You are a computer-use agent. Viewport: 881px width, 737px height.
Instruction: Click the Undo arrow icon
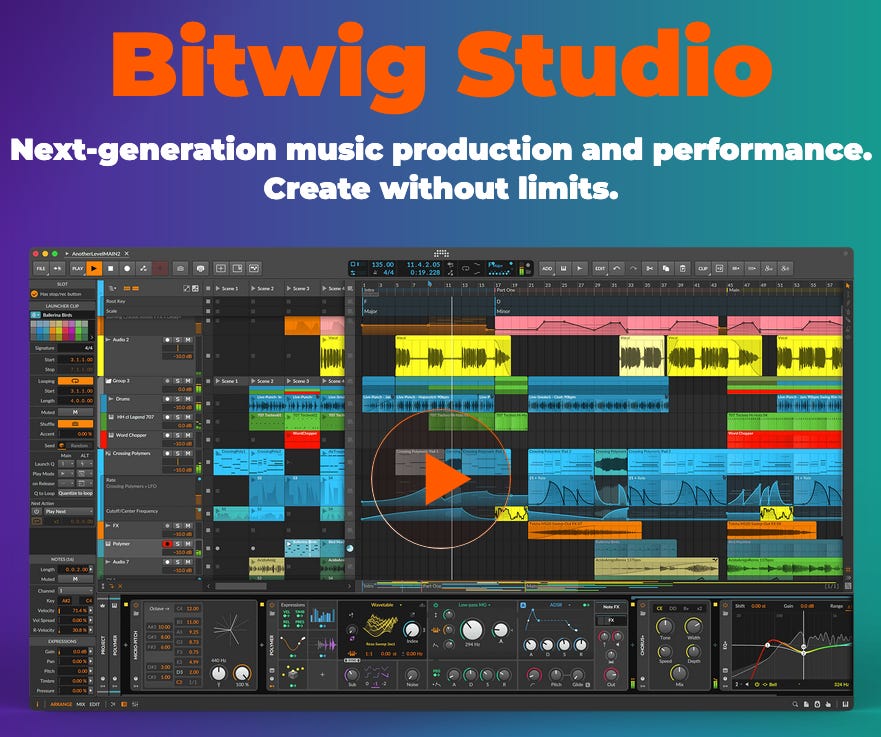[x=617, y=269]
